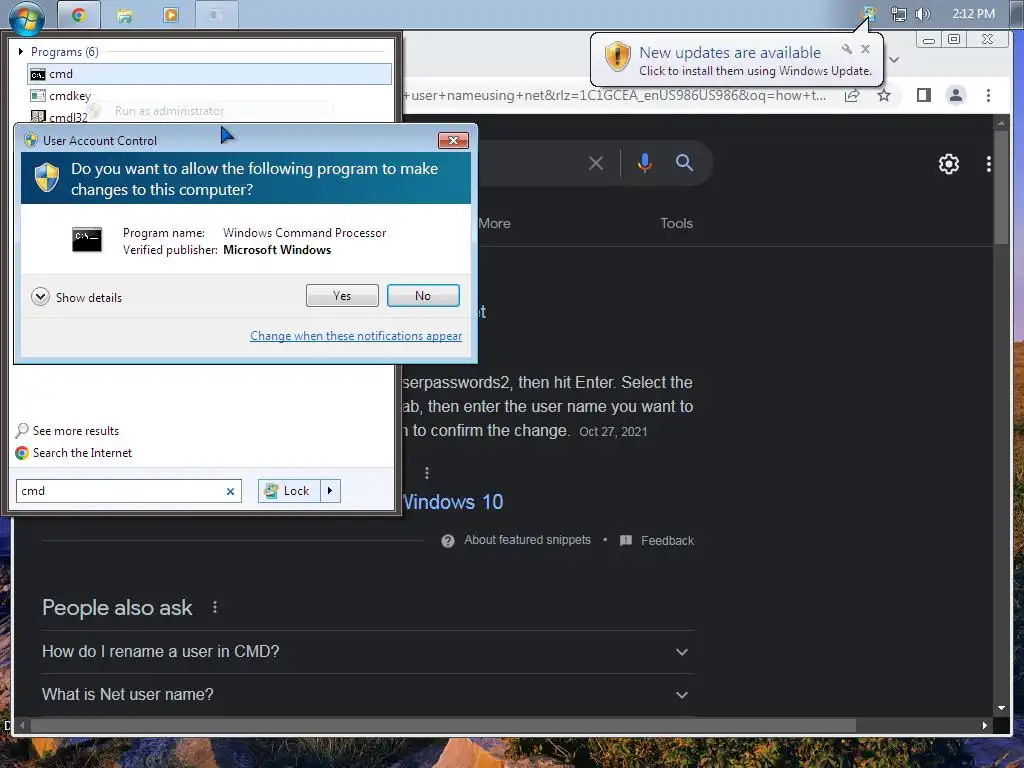The width and height of the screenshot is (1024, 768).
Task: Open Google quick settings gear
Action: [x=949, y=164]
